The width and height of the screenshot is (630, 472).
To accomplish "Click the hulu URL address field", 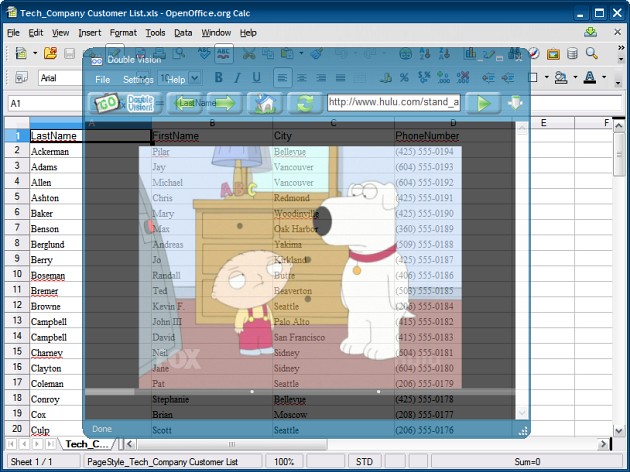I will pyautogui.click(x=394, y=102).
